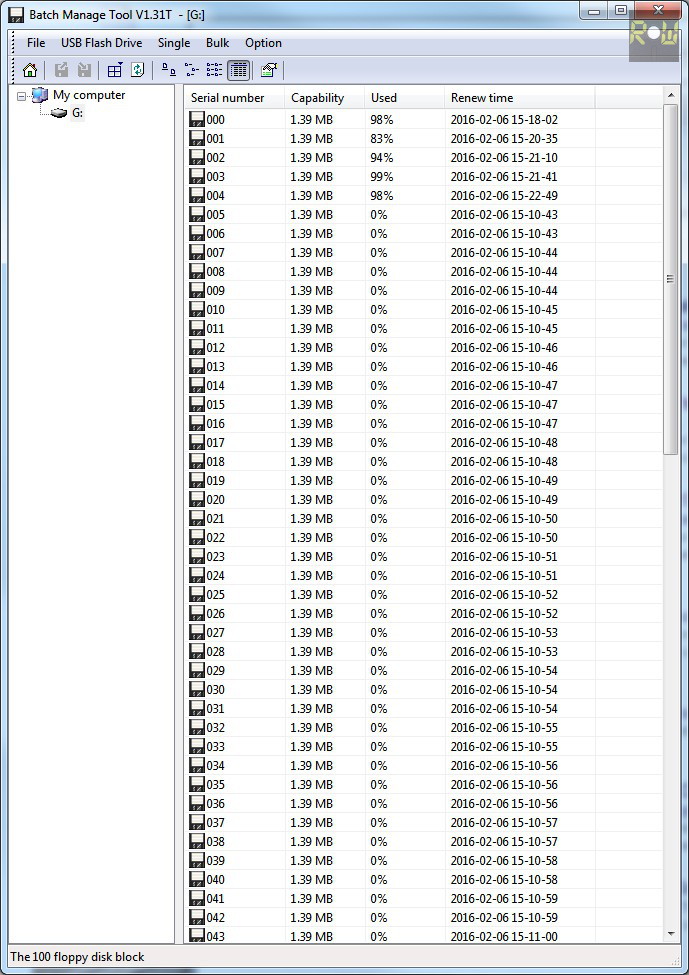Select renew time 2016-02-06 15-22-49
Viewport: 689px width, 975px height.
504,195
